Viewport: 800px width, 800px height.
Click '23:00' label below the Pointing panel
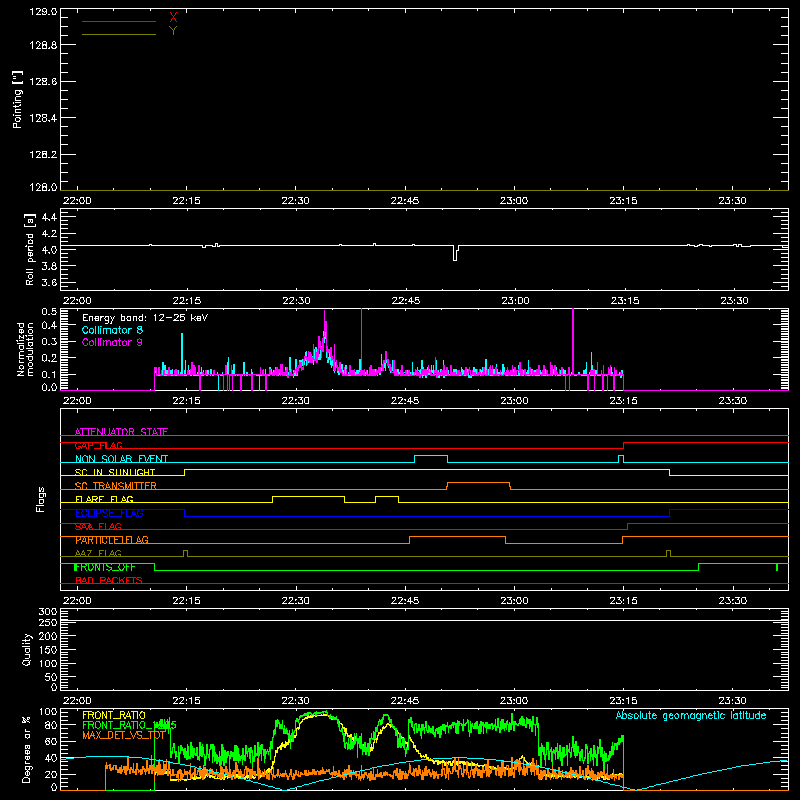514,201
